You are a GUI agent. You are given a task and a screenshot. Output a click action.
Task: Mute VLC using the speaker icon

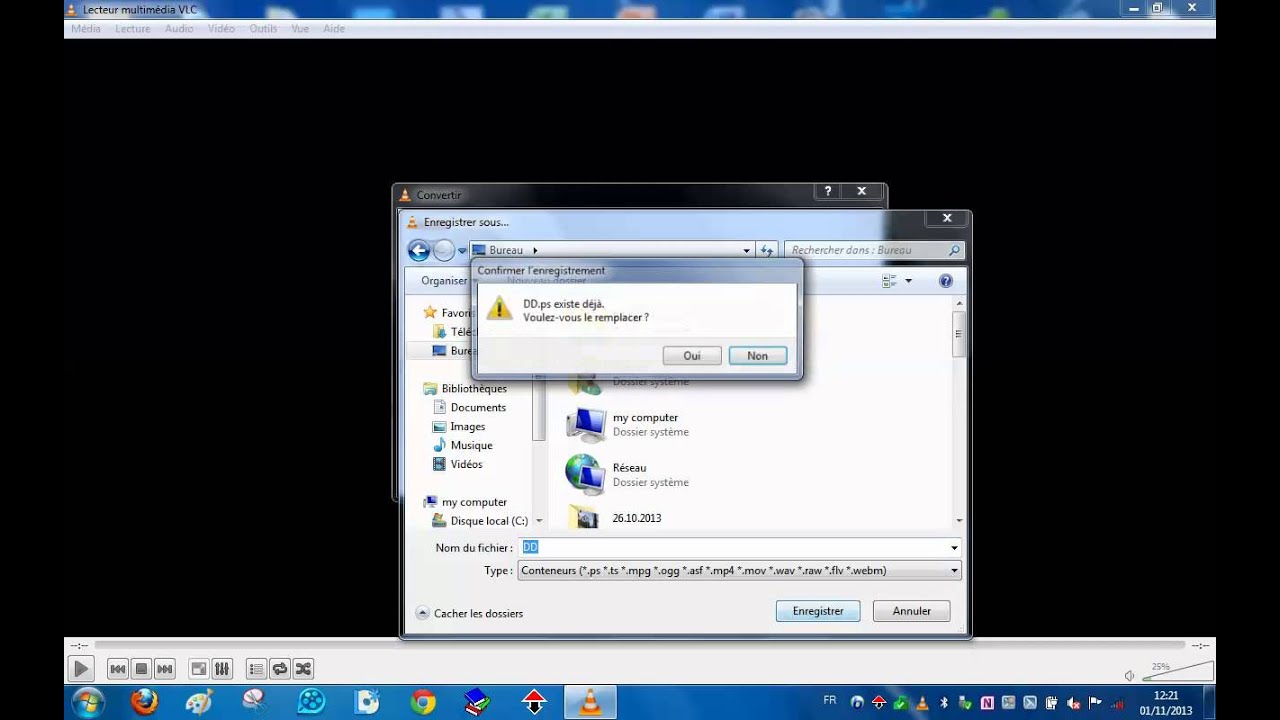pyautogui.click(x=1129, y=676)
